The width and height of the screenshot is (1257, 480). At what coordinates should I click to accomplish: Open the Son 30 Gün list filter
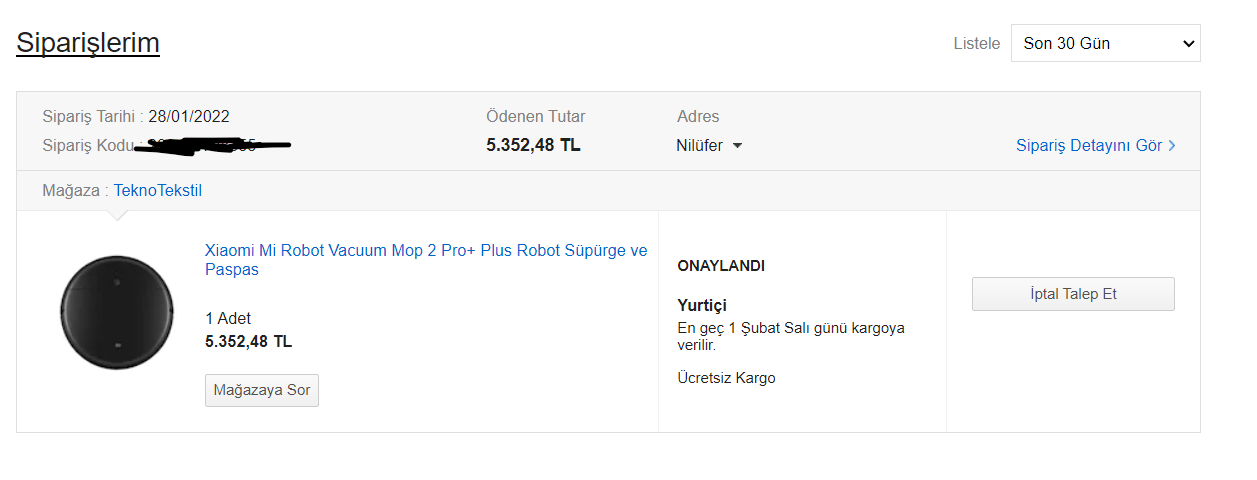click(x=1105, y=43)
